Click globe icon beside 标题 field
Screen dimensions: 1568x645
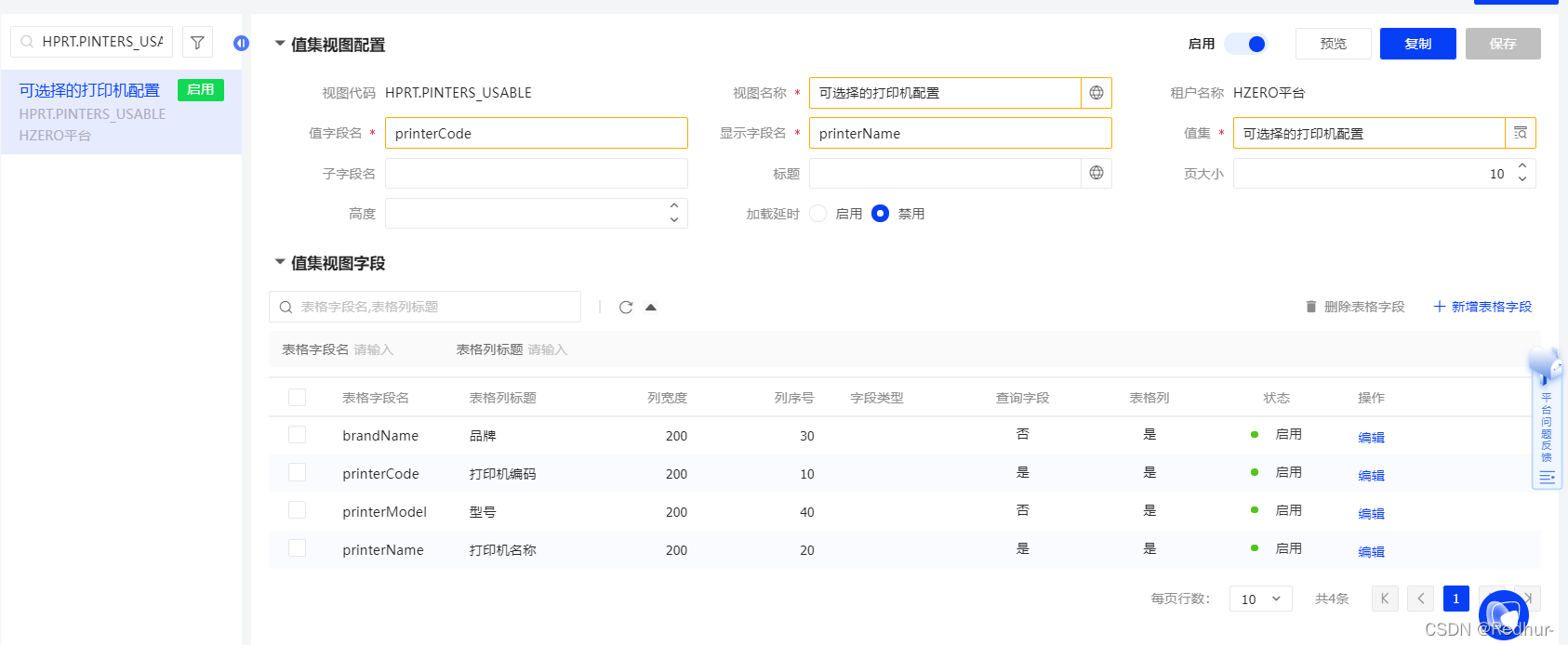pos(1096,173)
